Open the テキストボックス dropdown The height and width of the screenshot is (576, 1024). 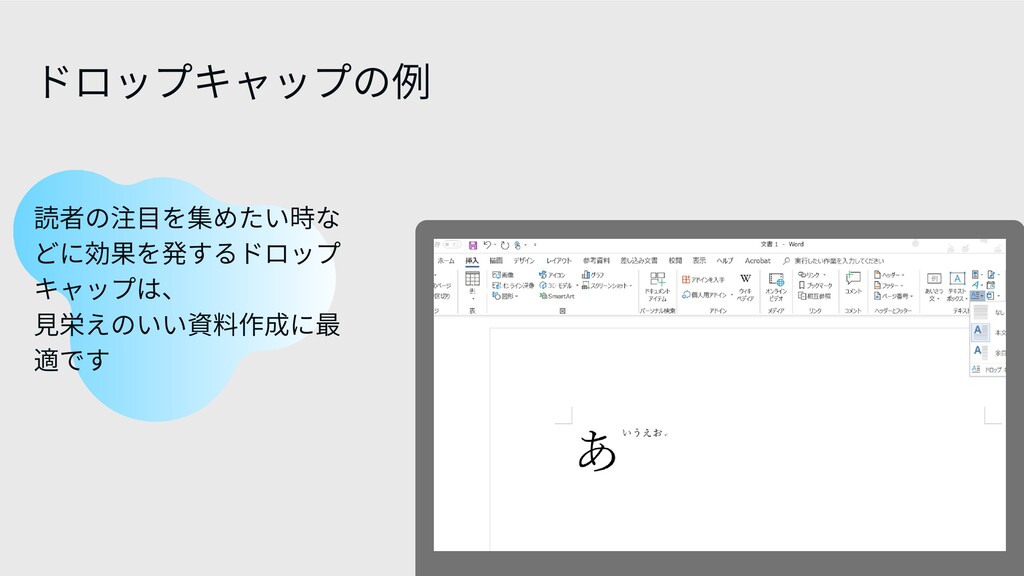(957, 287)
